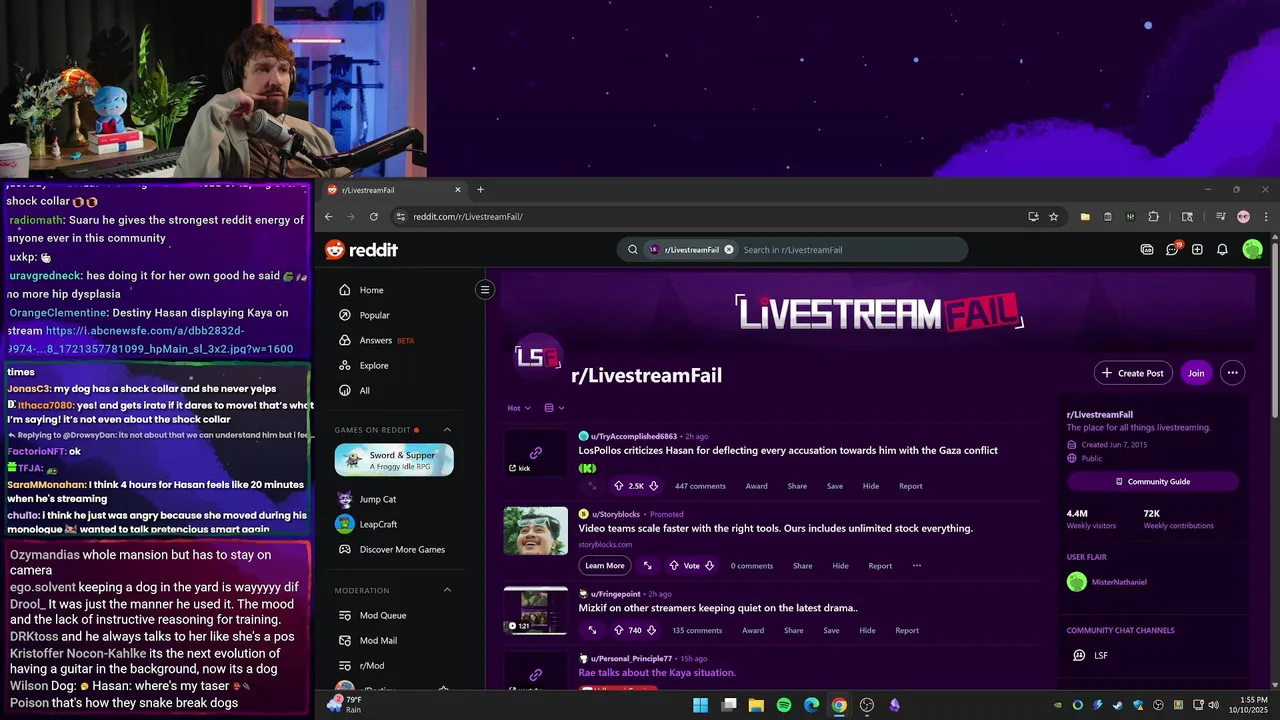Downvote the LosPollos criticizes Hasan post

click(x=654, y=486)
